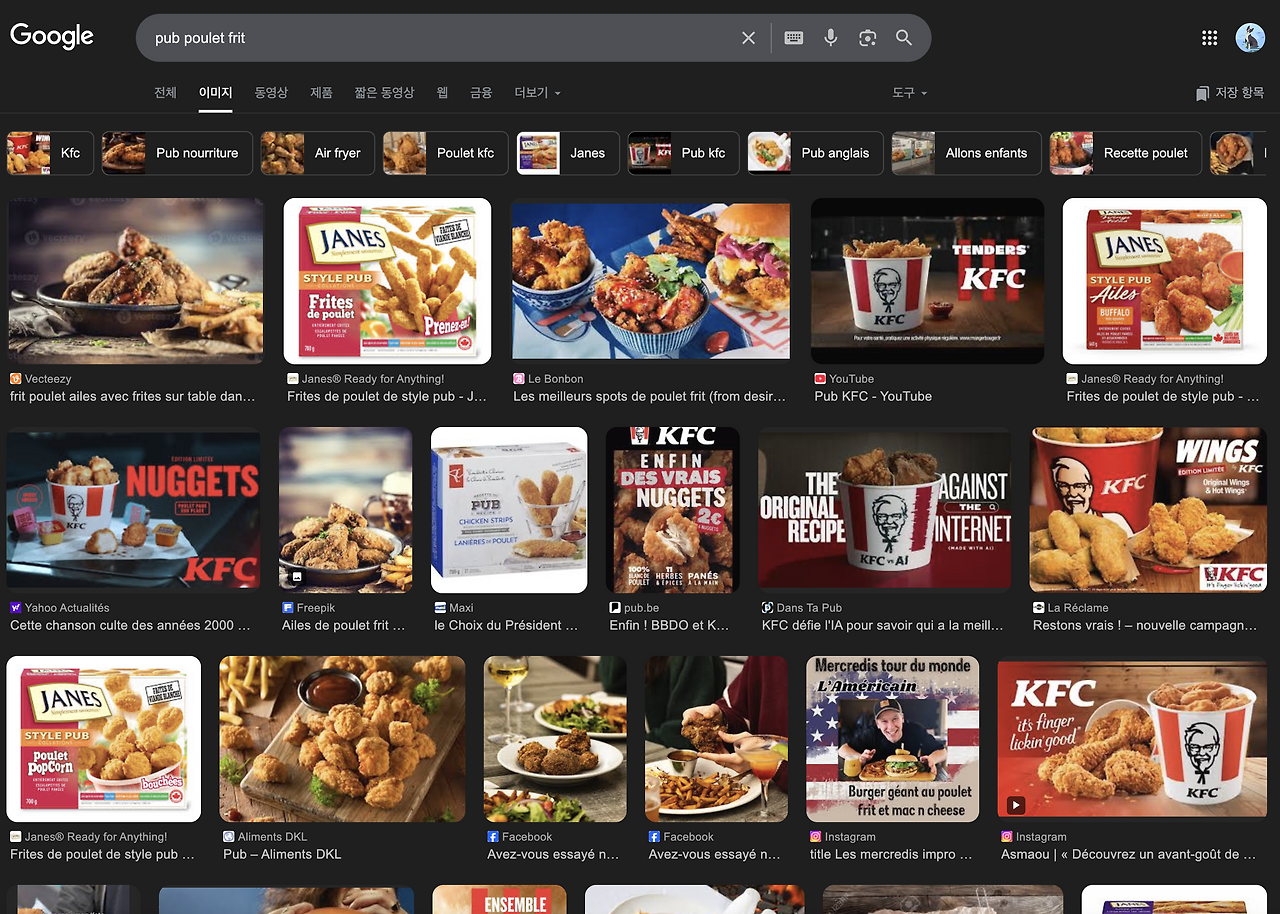Open saved items bookmark icon
This screenshot has height=914, width=1280.
point(1202,93)
